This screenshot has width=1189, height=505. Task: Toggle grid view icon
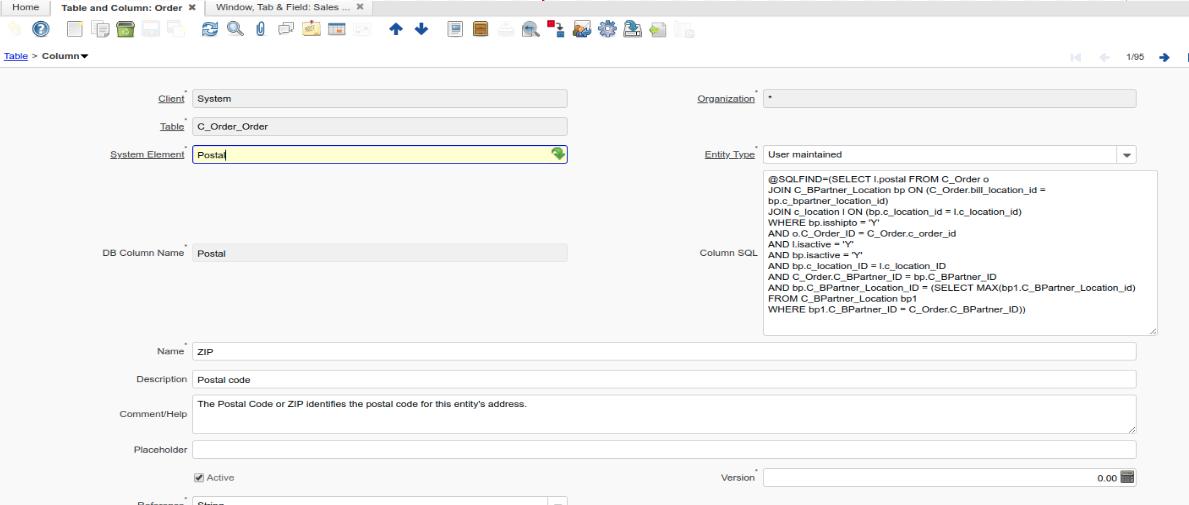pos(337,29)
